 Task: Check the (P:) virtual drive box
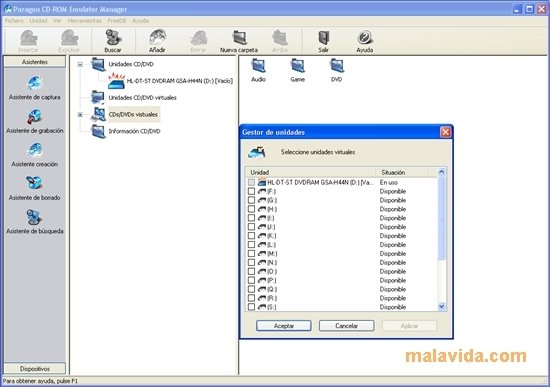point(251,280)
